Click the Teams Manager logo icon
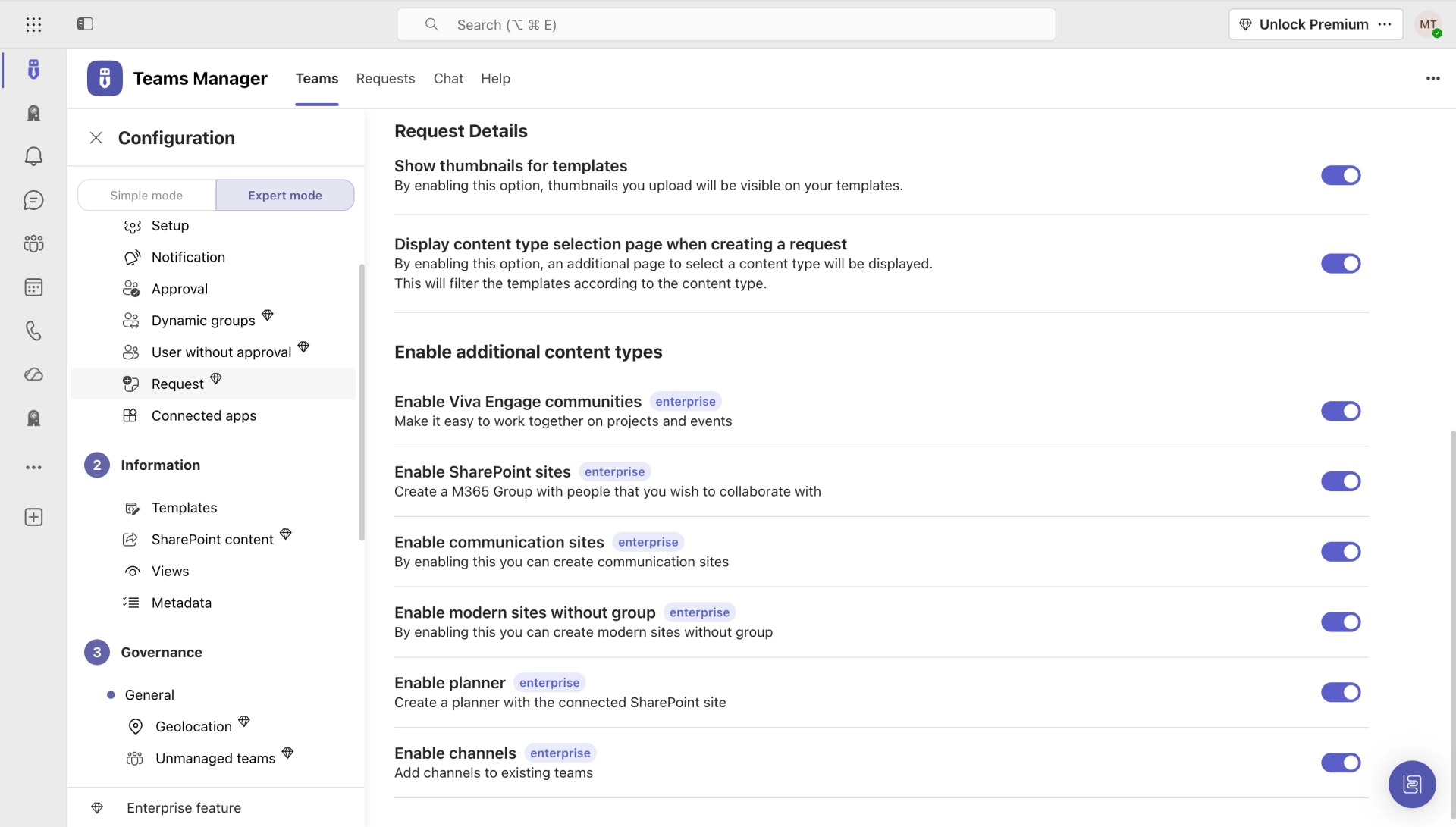This screenshot has width=1456, height=827. coord(105,78)
